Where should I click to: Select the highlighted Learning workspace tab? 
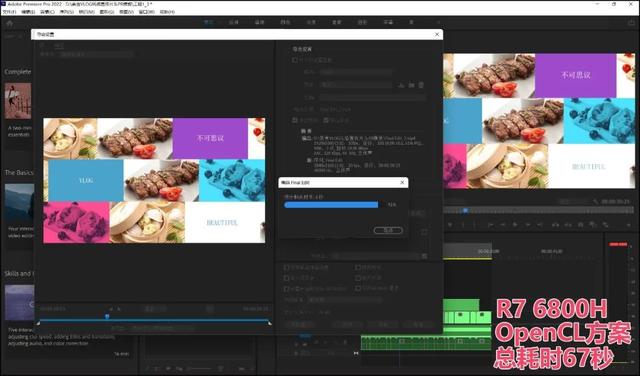[x=209, y=22]
